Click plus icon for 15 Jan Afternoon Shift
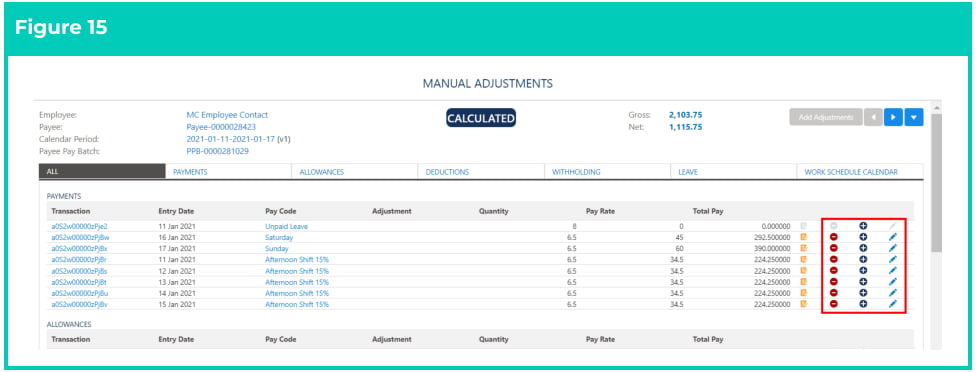 pos(863,304)
